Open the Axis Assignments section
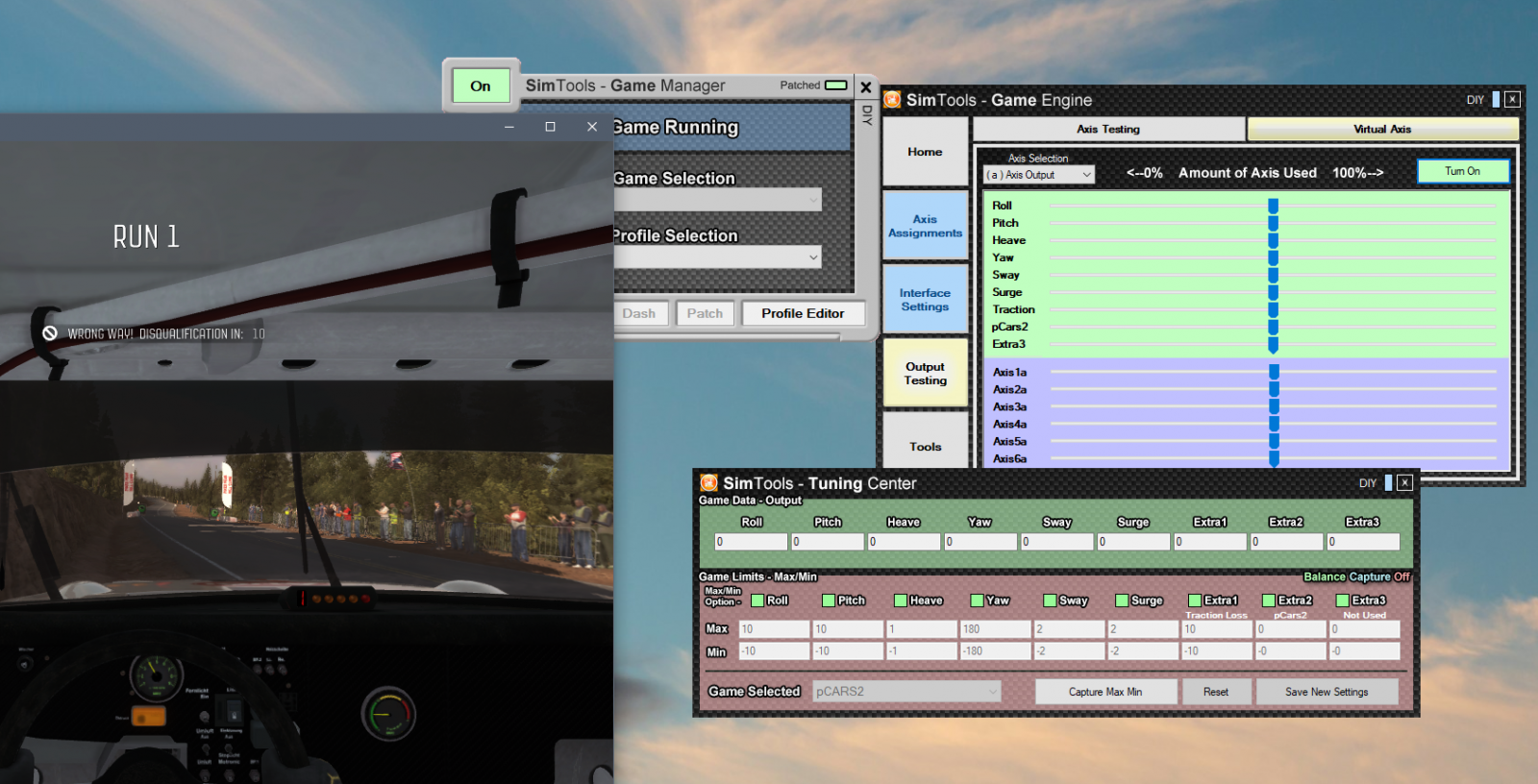The height and width of the screenshot is (784, 1538). [x=925, y=226]
